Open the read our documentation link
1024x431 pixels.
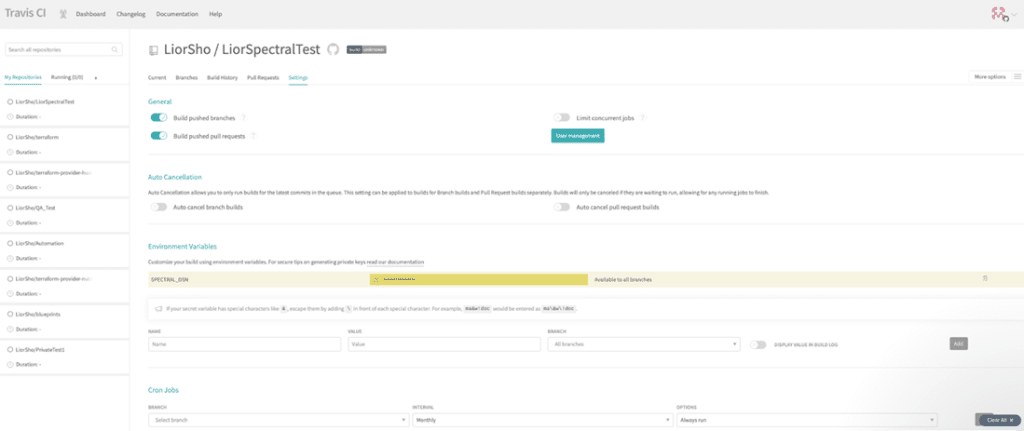[395, 262]
